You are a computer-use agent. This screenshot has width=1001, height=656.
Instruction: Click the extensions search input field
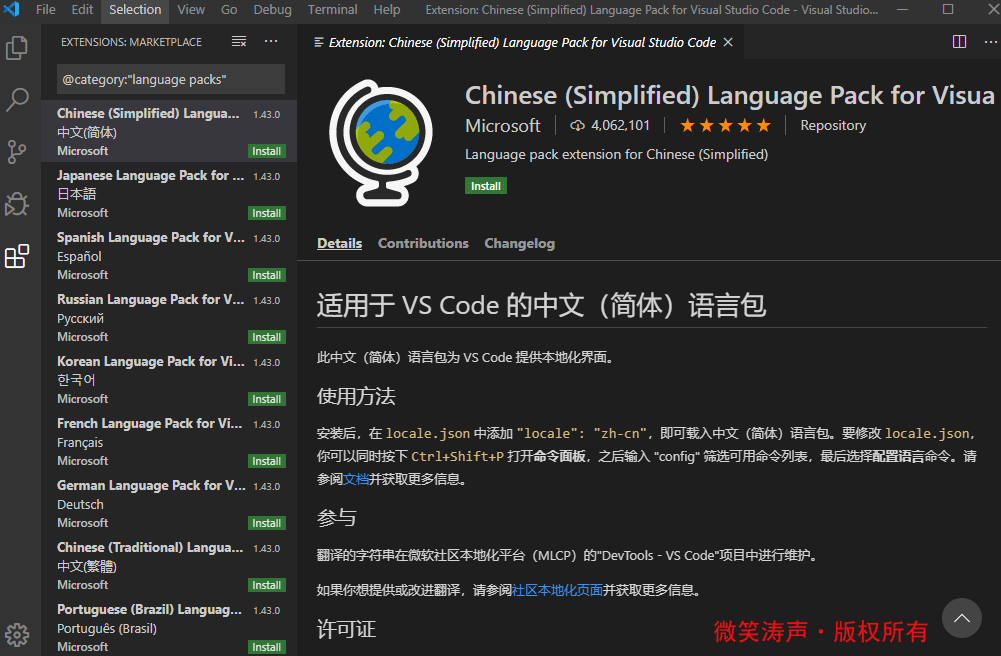click(170, 79)
